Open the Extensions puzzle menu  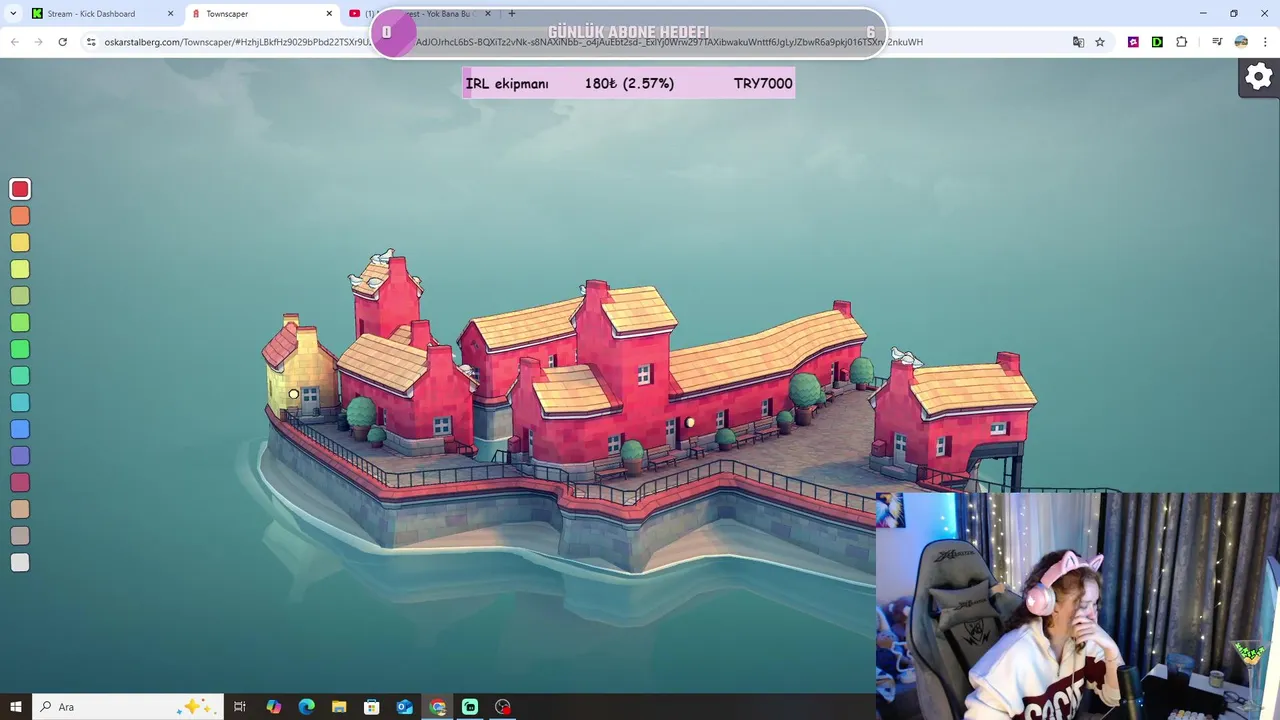(x=1182, y=42)
